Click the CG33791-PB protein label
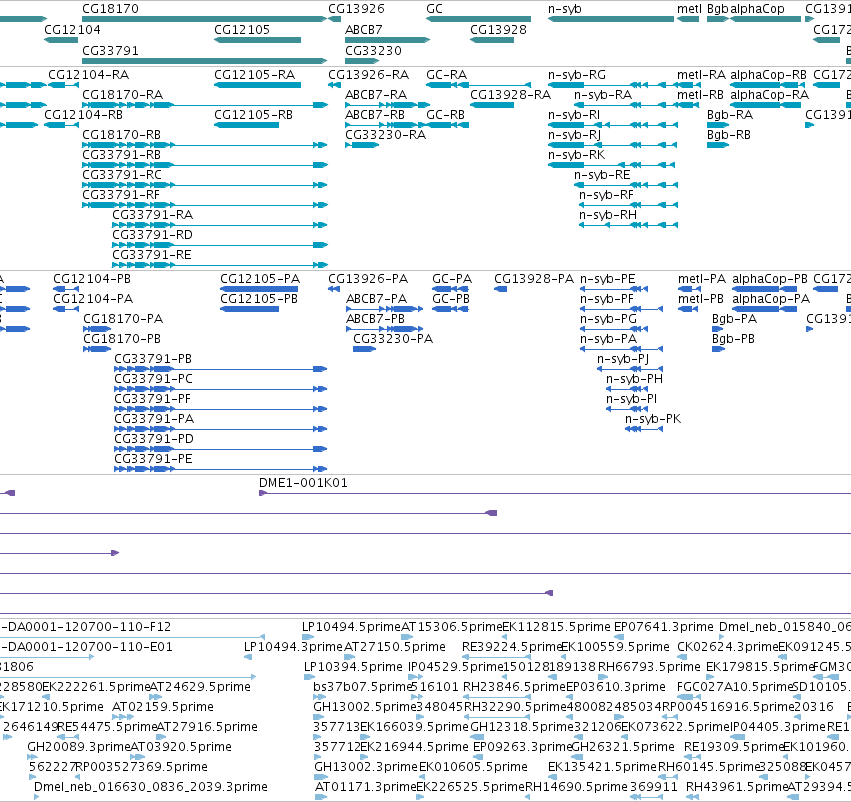This screenshot has height=802, width=851. (x=153, y=359)
